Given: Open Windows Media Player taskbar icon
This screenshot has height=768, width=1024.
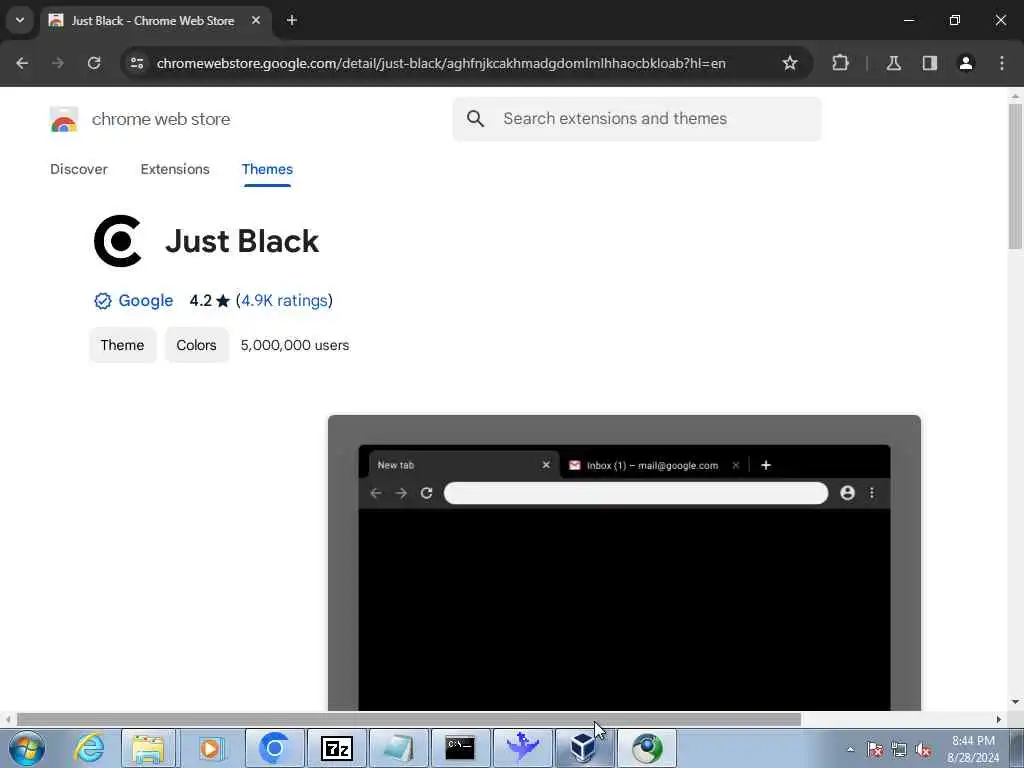Looking at the screenshot, I should click(x=212, y=748).
